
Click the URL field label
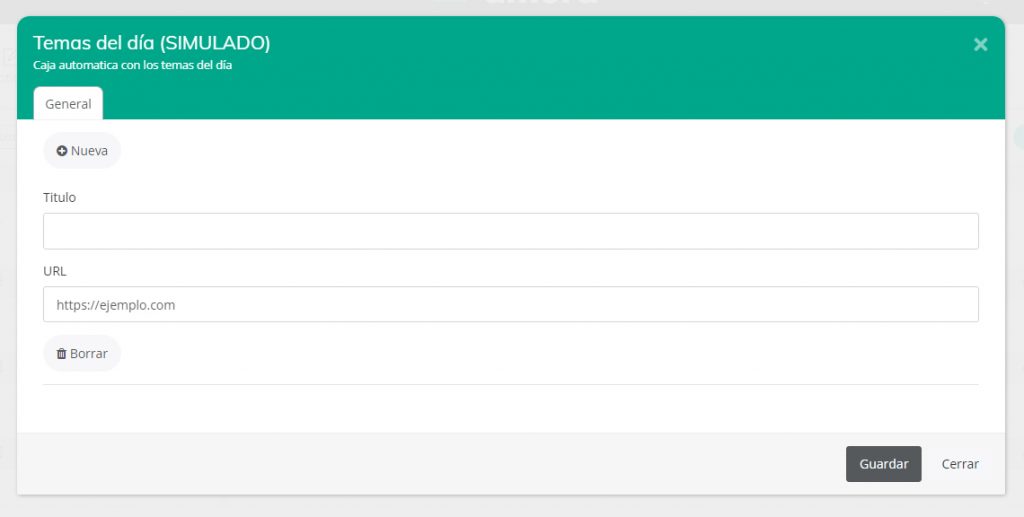coord(54,271)
